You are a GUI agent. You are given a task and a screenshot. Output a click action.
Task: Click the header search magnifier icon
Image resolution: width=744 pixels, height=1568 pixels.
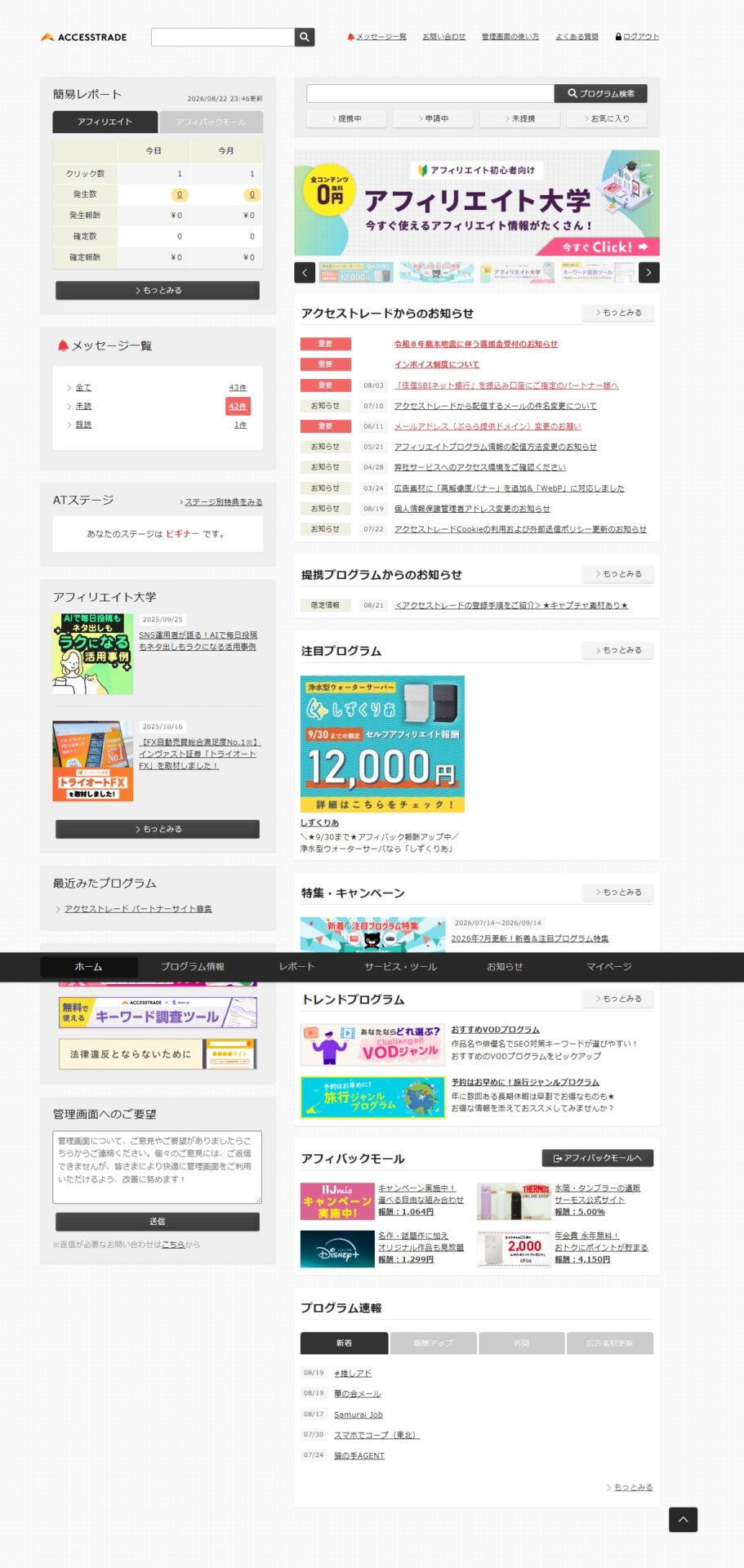[305, 37]
